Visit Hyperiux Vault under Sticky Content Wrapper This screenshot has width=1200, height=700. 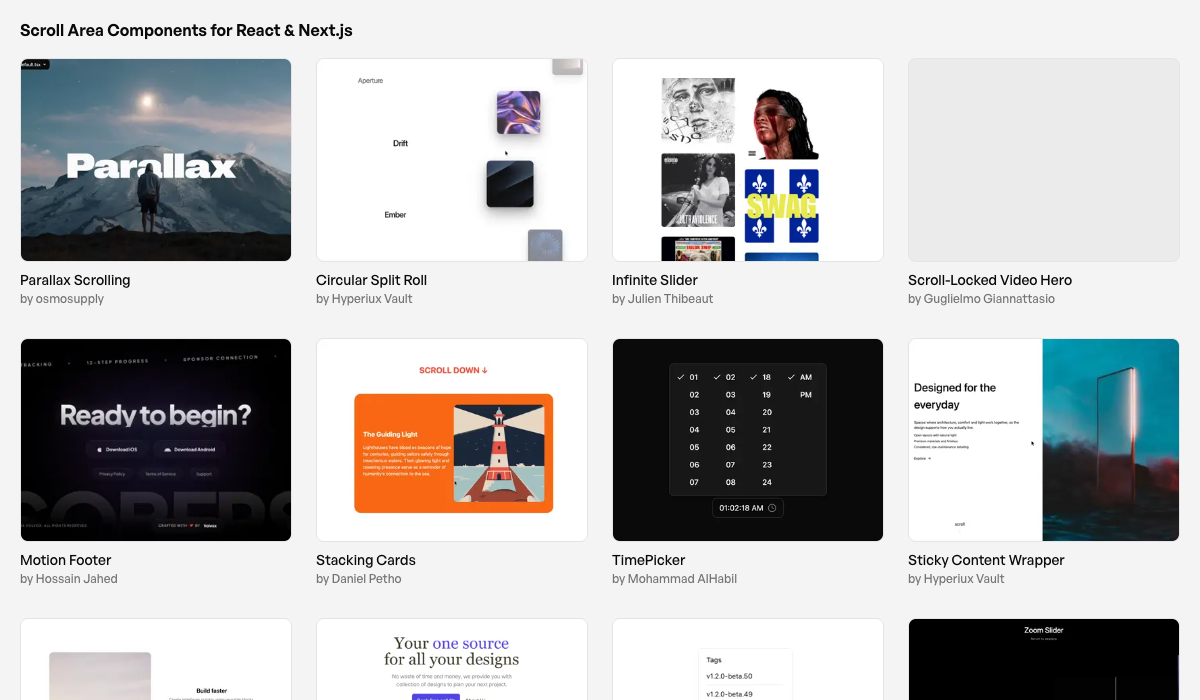[965, 579]
